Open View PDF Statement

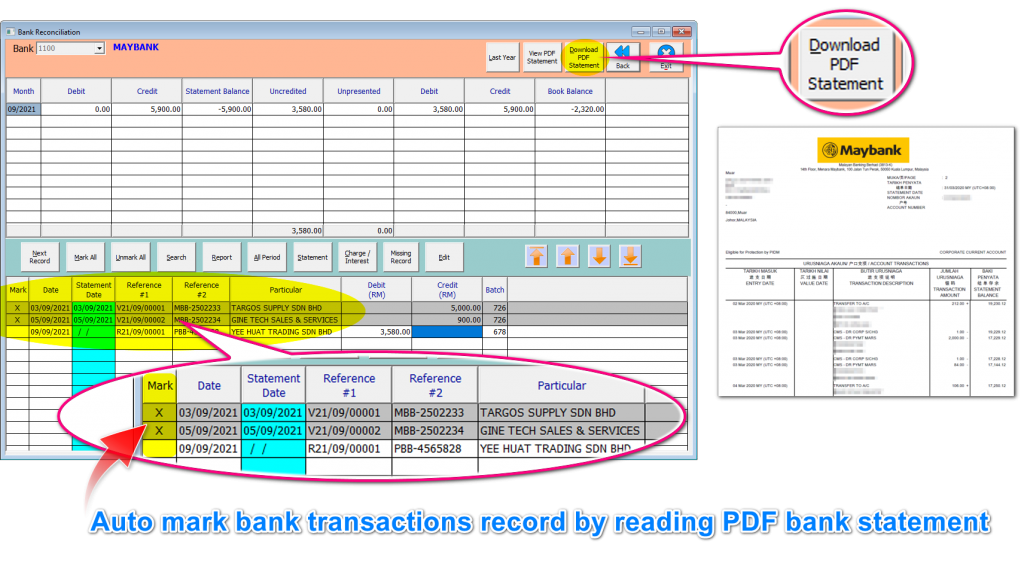pos(542,57)
